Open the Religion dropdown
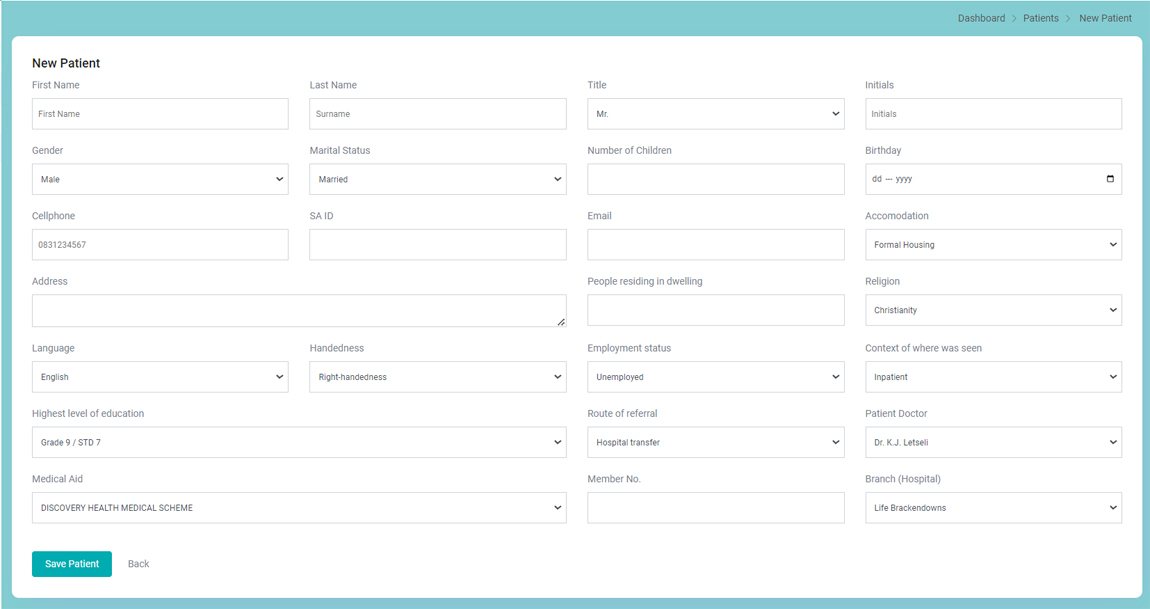Viewport: 1150px width, 609px height. click(x=992, y=310)
